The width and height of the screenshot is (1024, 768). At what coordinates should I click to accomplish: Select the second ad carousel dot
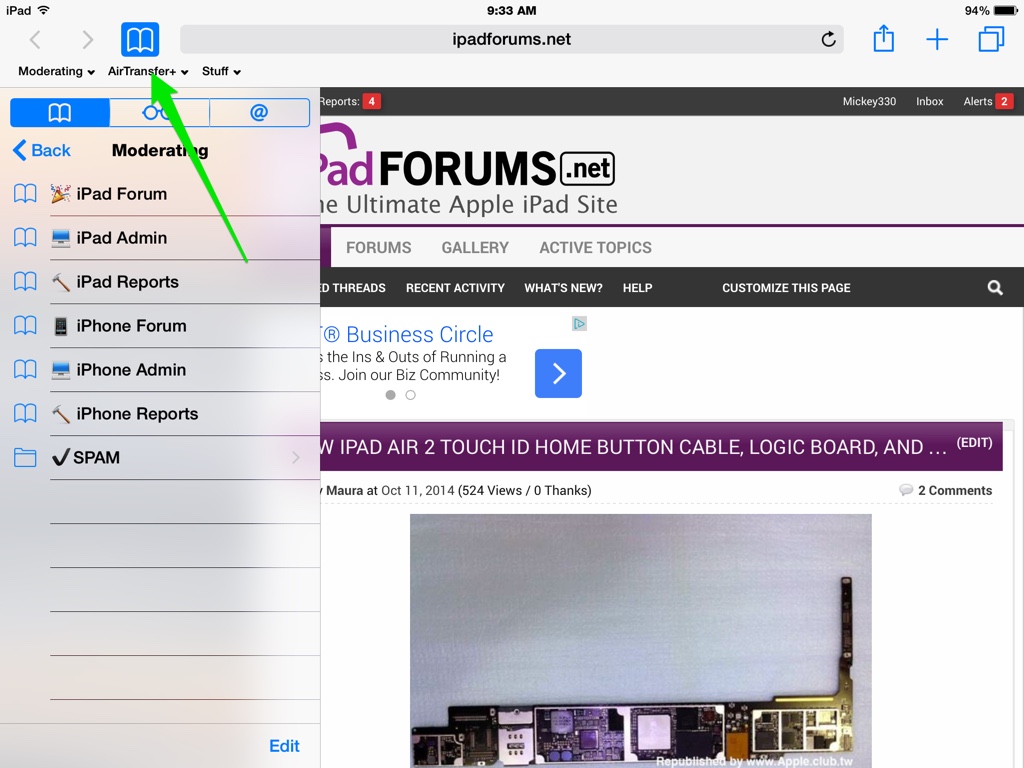[x=411, y=395]
